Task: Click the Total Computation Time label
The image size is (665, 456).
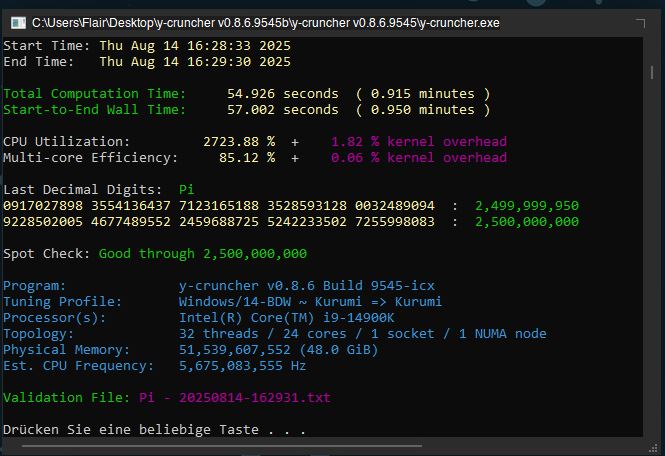Action: point(95,94)
